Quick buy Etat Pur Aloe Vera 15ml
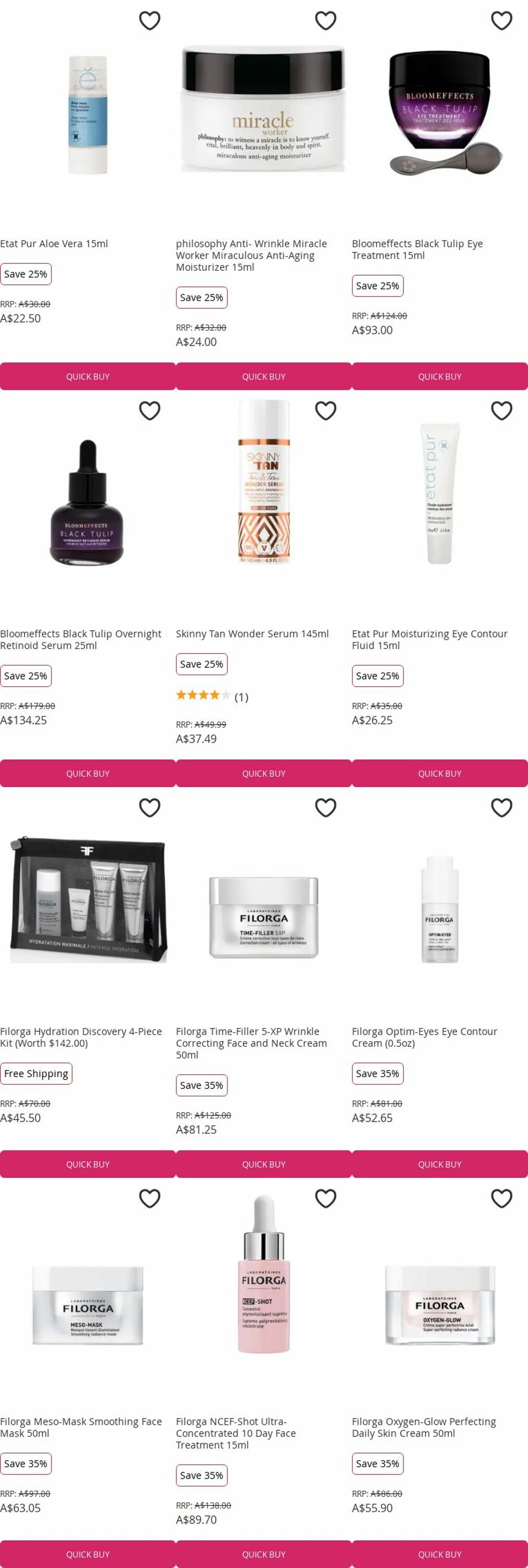The height and width of the screenshot is (1568, 528). 88,377
